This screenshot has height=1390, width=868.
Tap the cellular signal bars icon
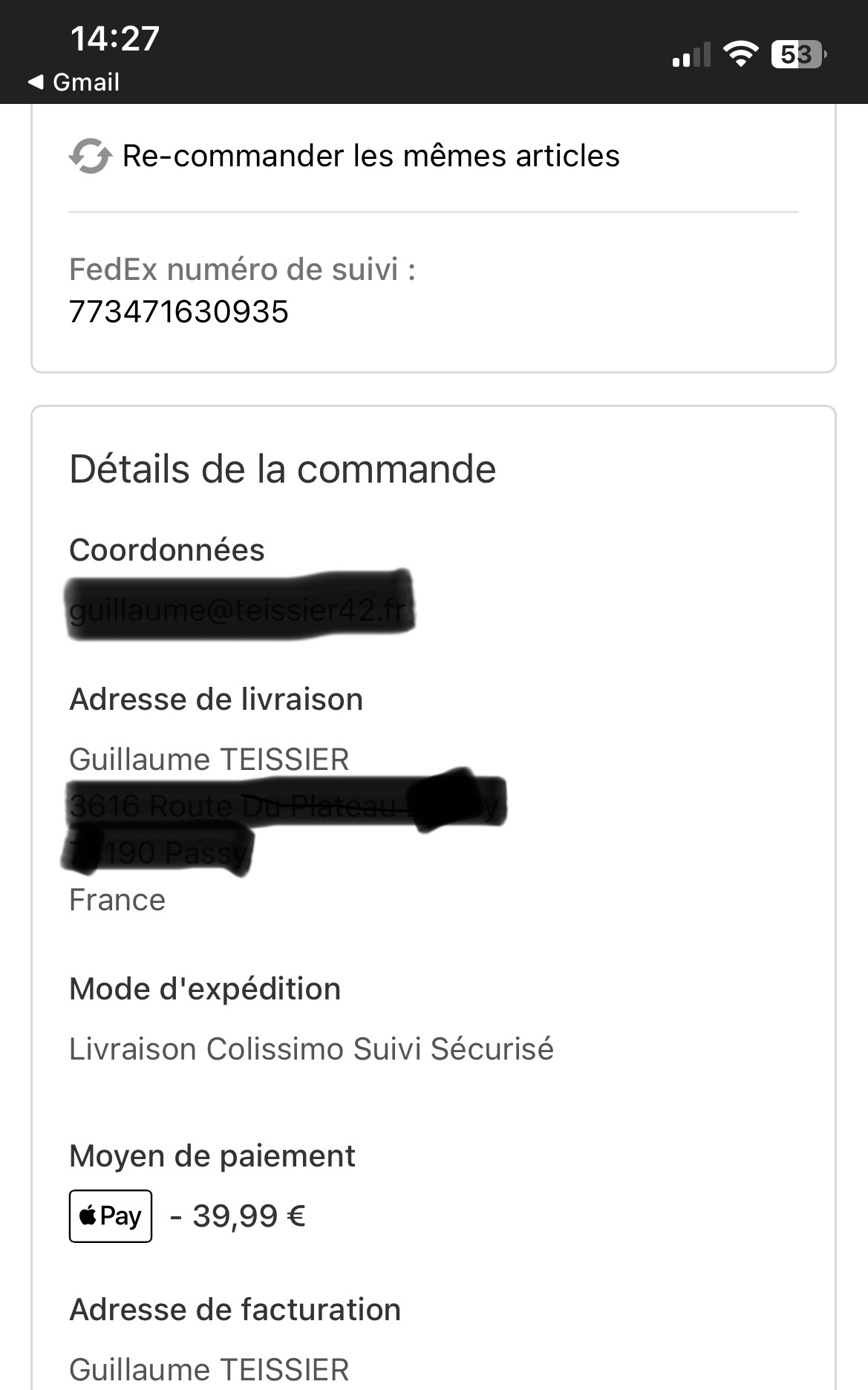(x=691, y=55)
